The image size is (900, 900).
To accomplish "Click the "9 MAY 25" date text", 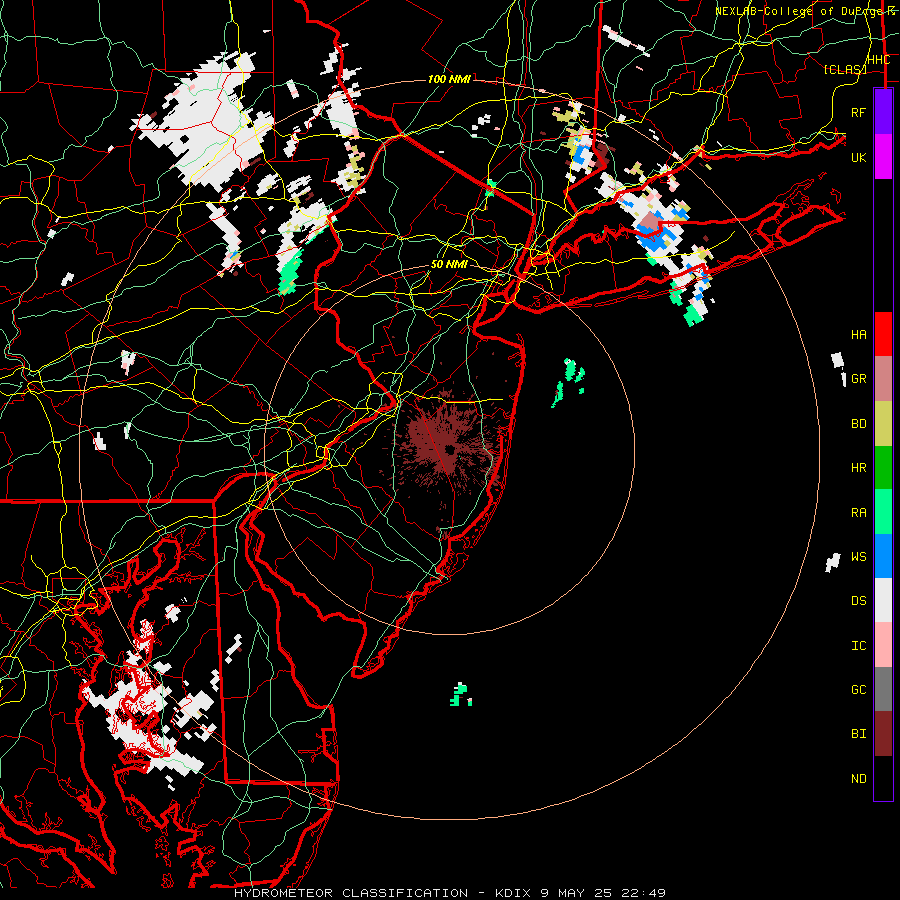I will point(579,893).
